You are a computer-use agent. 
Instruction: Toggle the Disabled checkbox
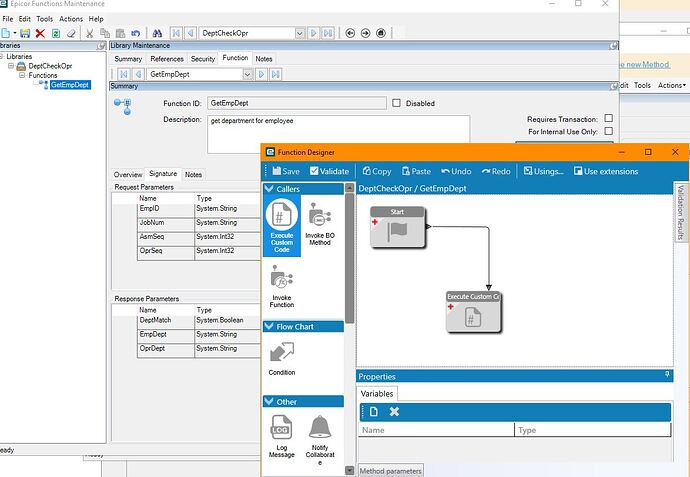tap(396, 103)
